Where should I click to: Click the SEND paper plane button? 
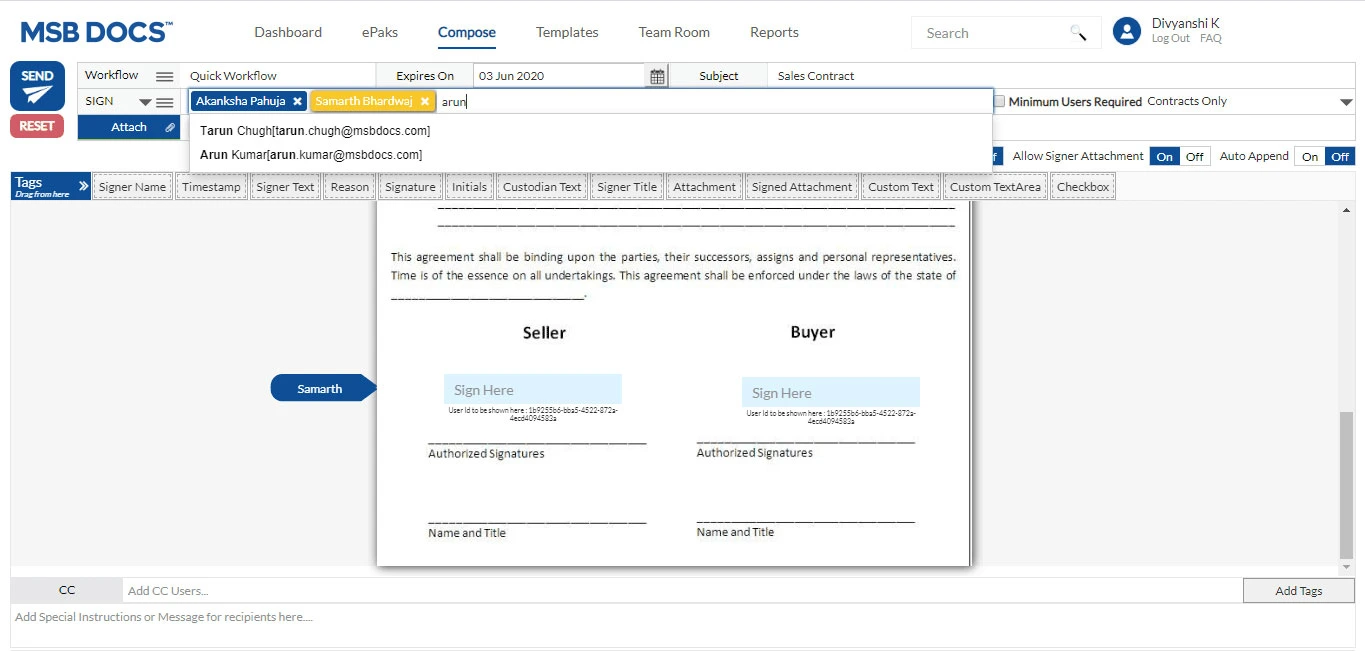[x=37, y=86]
